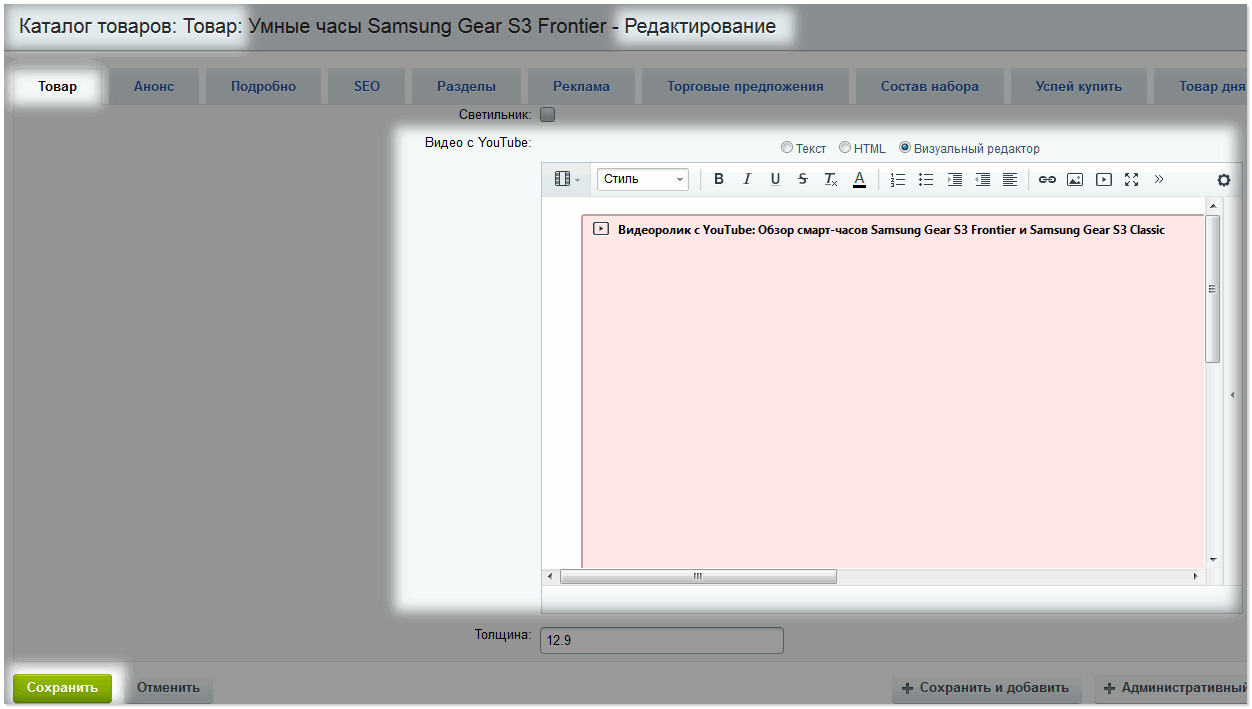
Task: Switch to the Товар tab
Action: coord(58,86)
